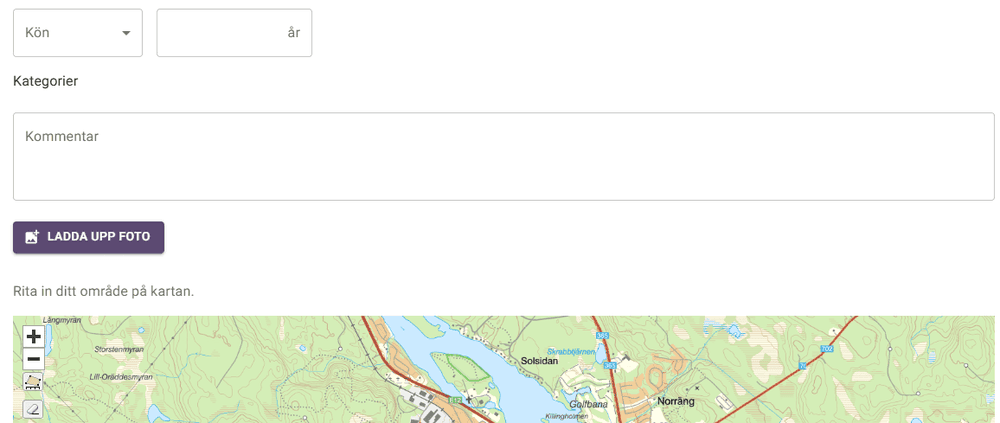The width and height of the screenshot is (1000, 423).
Task: Select the polygon area drawing tool
Action: point(33,382)
